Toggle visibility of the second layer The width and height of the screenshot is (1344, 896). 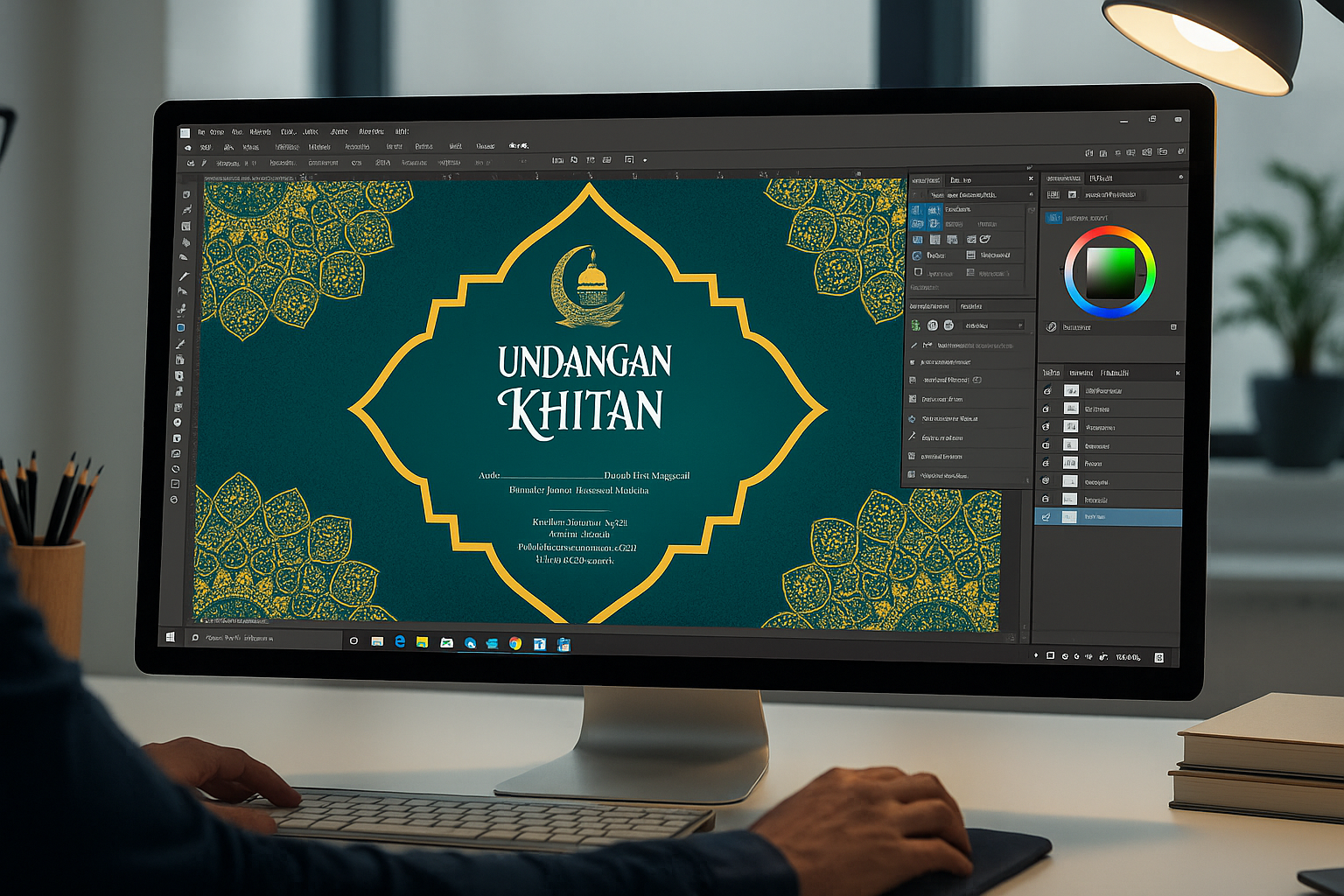pyautogui.click(x=1046, y=409)
